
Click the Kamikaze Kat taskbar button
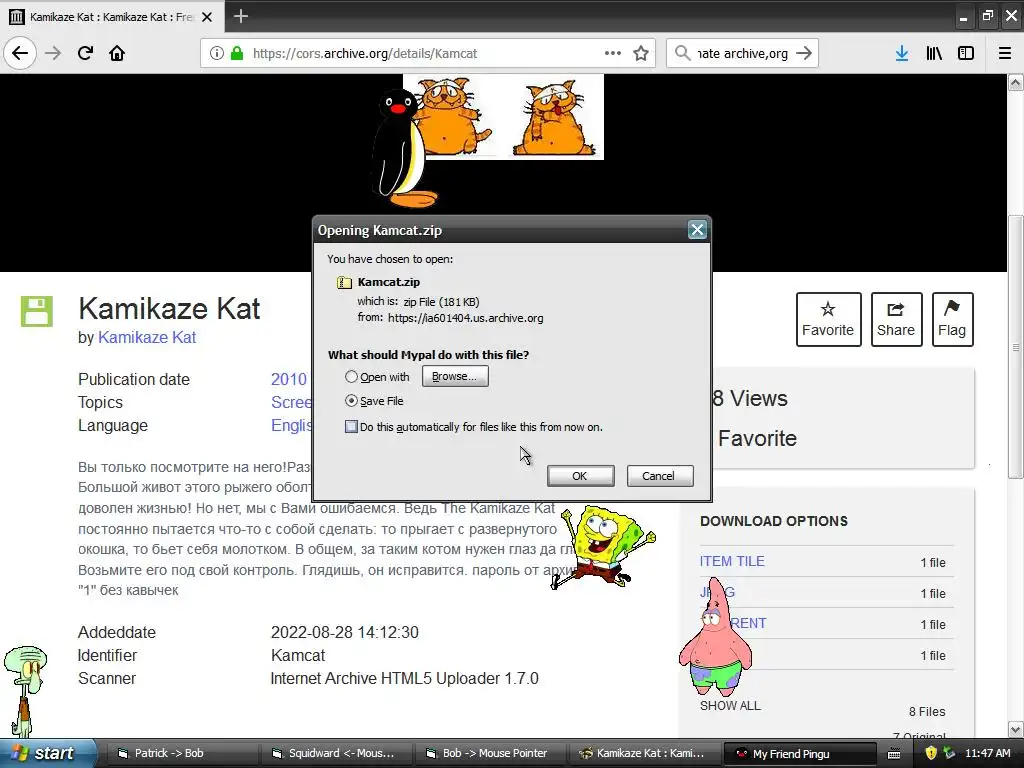click(x=647, y=754)
